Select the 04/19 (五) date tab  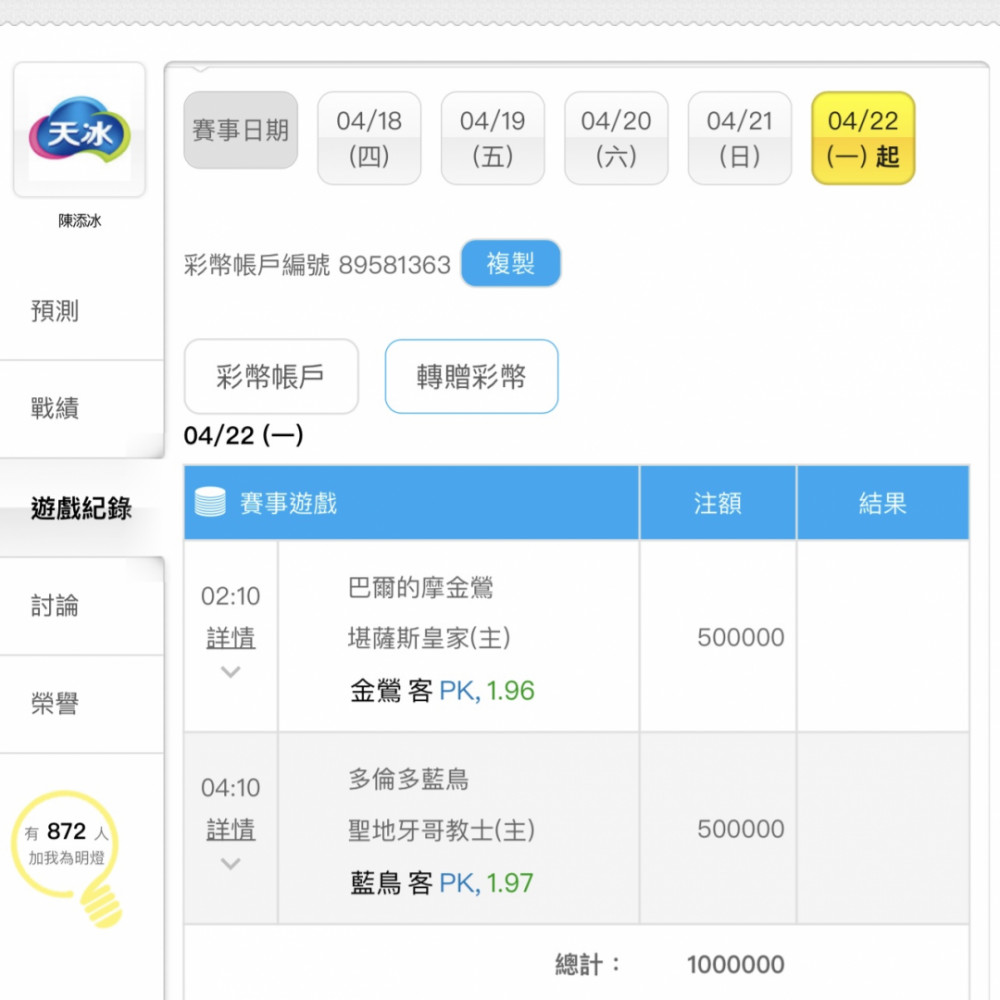pyautogui.click(x=492, y=138)
